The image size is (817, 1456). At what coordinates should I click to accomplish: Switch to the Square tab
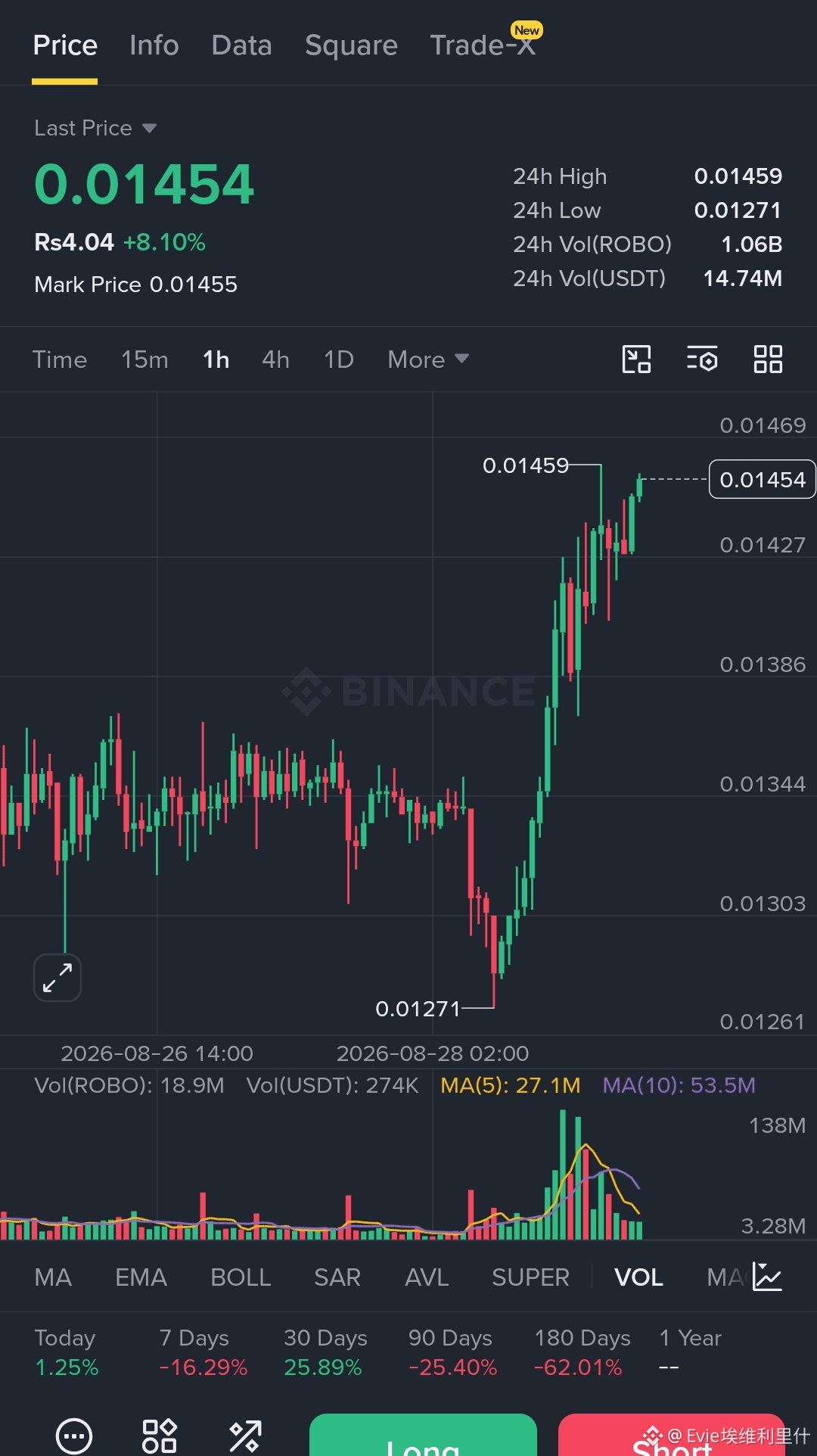click(351, 45)
